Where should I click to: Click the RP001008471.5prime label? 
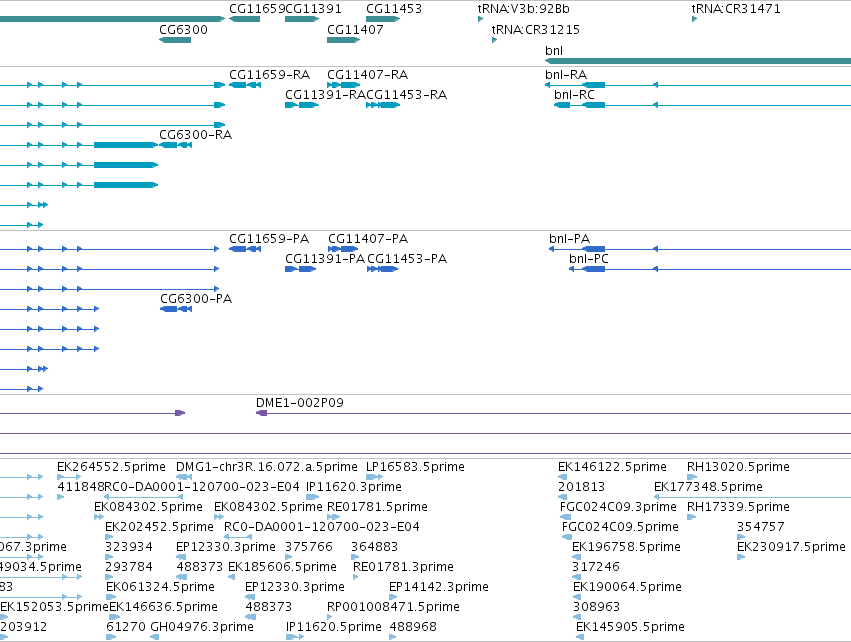[393, 607]
